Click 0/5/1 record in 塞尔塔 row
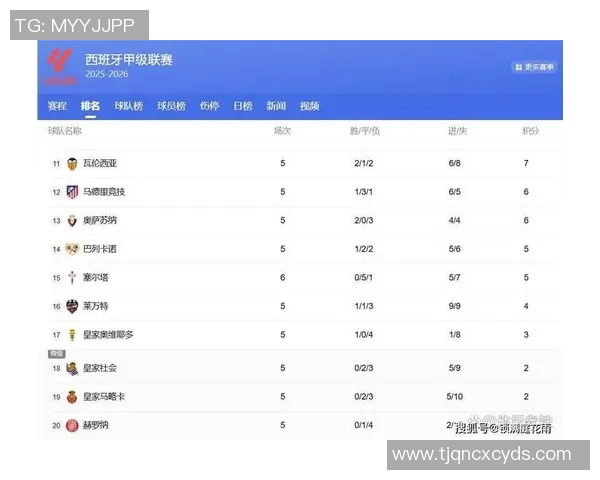 (364, 278)
